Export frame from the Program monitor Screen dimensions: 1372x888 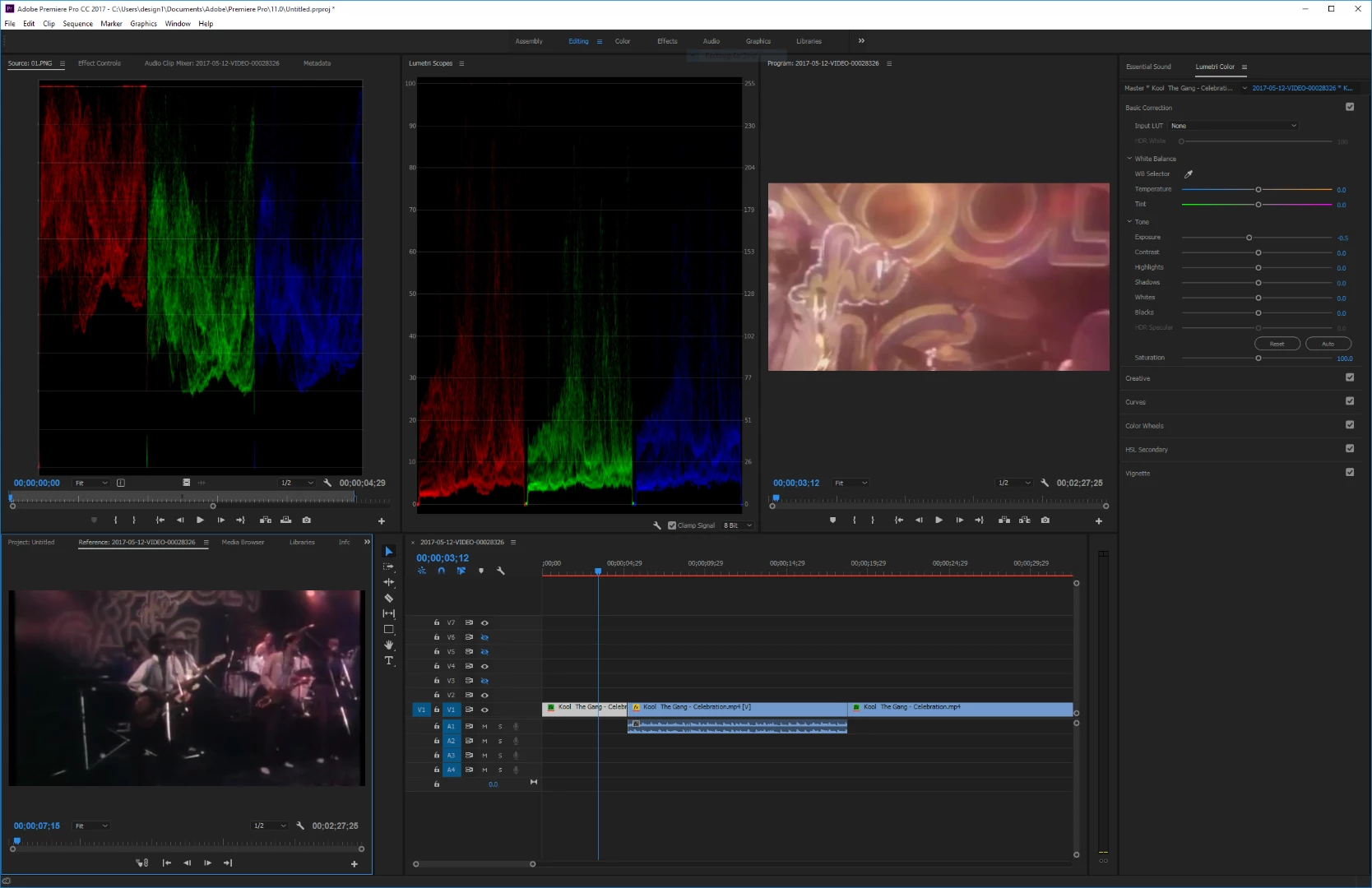[x=1045, y=520]
